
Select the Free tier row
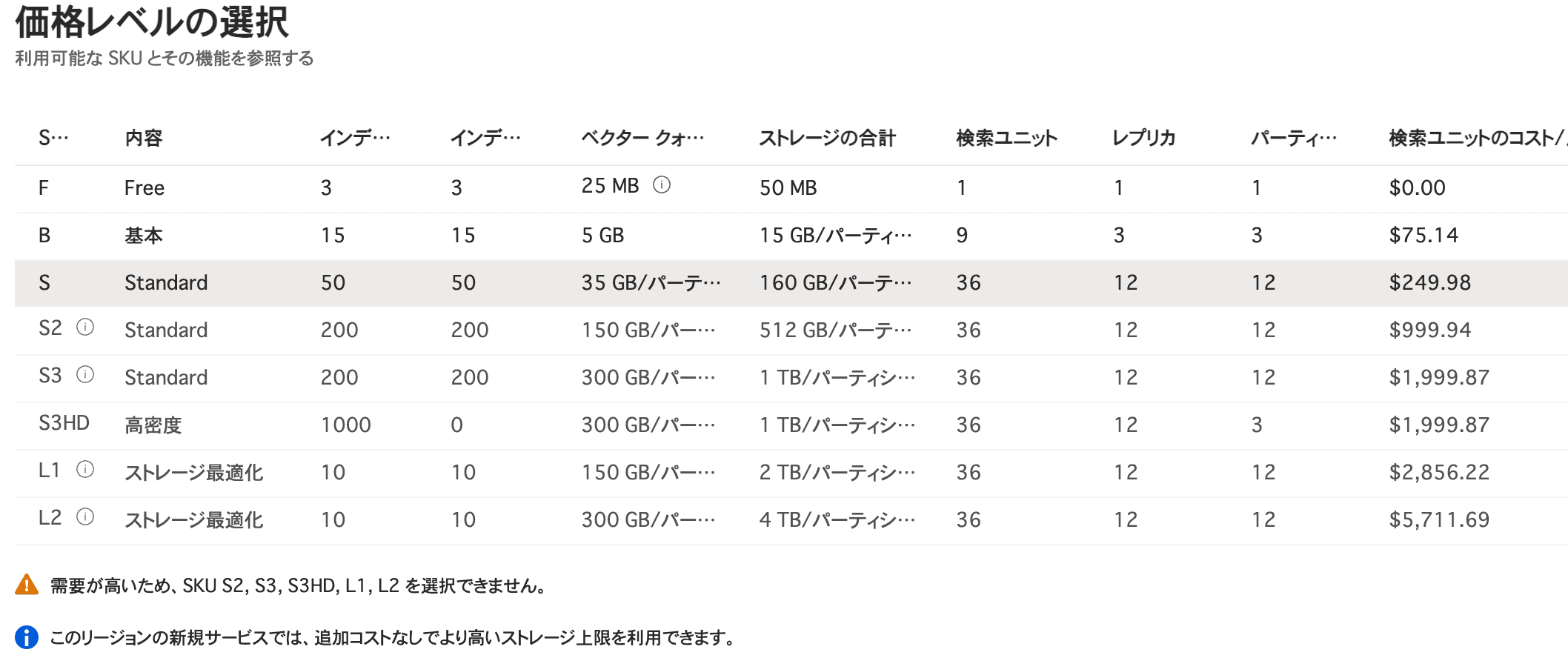(x=144, y=188)
